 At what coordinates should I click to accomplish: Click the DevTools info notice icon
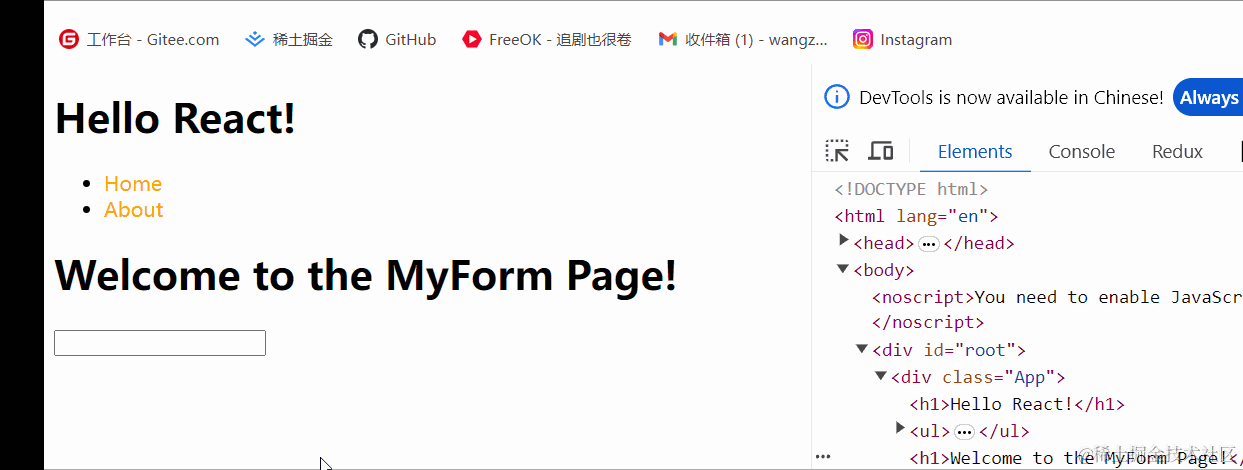[837, 97]
